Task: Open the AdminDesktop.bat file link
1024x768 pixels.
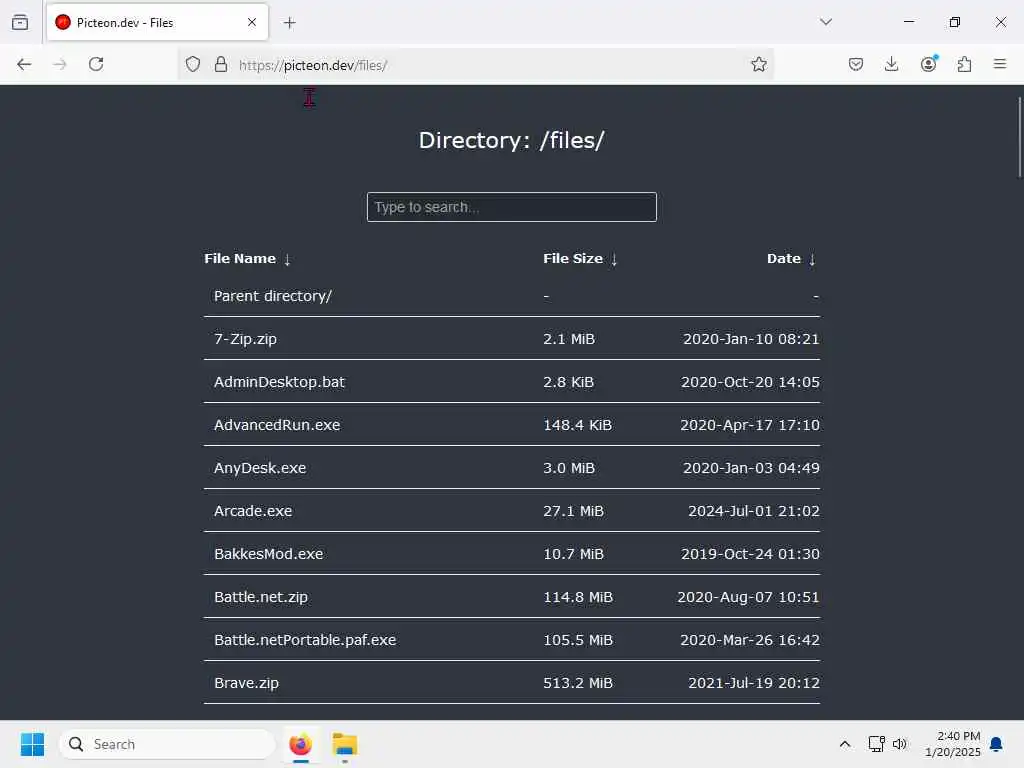Action: 280,382
